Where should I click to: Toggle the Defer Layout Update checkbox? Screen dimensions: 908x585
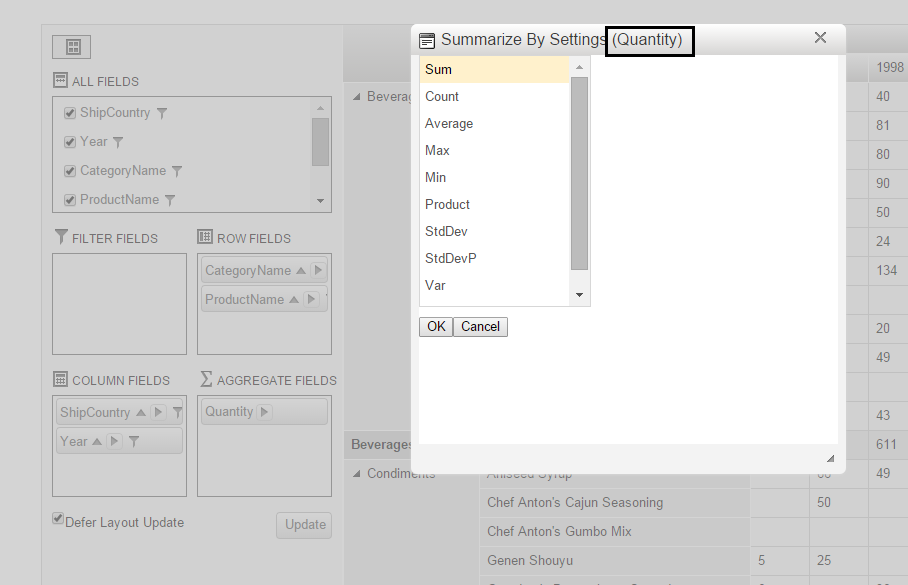pos(58,518)
